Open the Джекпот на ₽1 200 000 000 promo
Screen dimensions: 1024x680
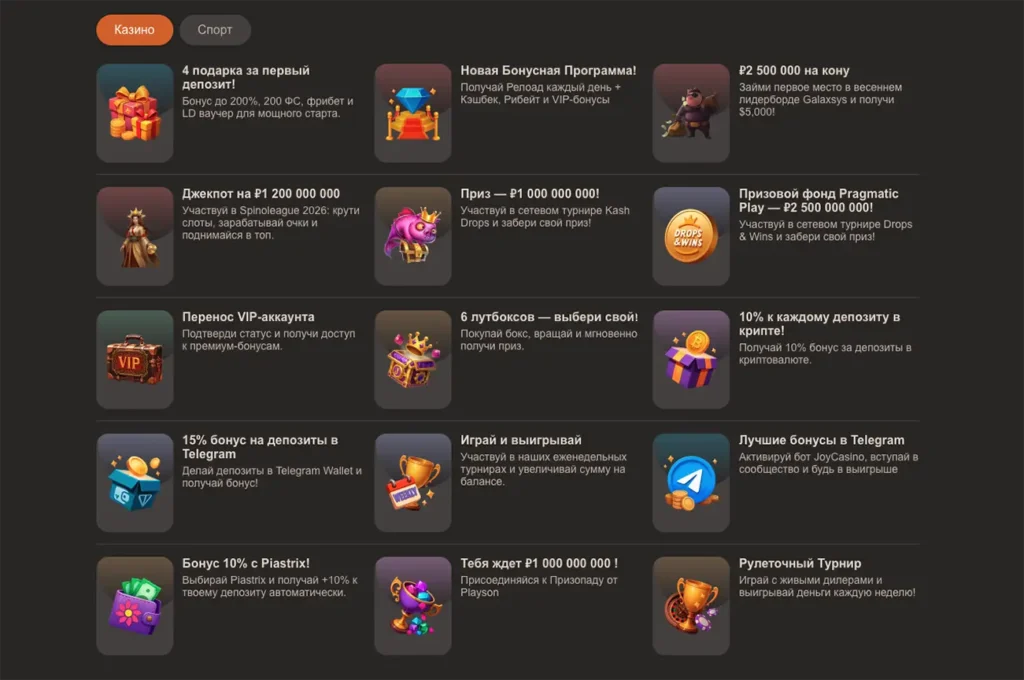click(x=261, y=194)
